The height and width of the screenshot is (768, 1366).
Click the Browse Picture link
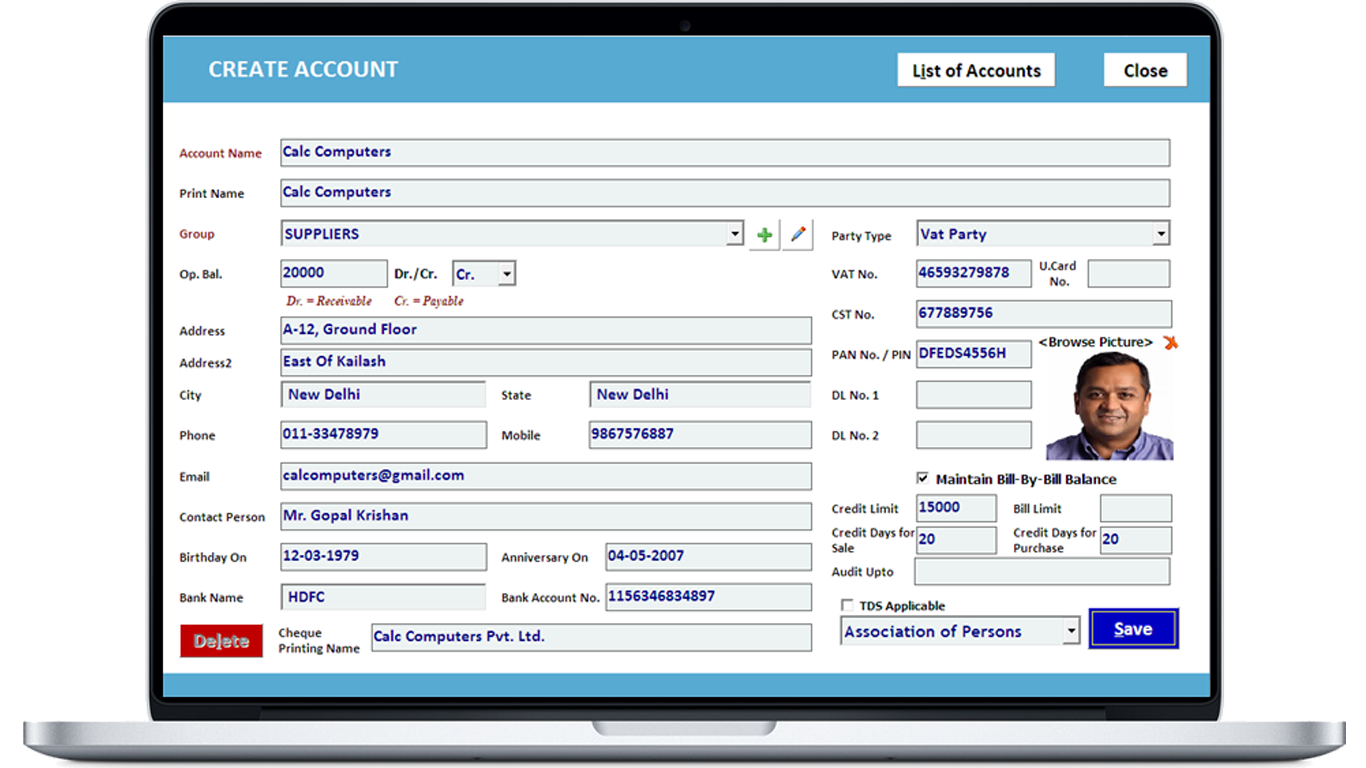click(1095, 342)
